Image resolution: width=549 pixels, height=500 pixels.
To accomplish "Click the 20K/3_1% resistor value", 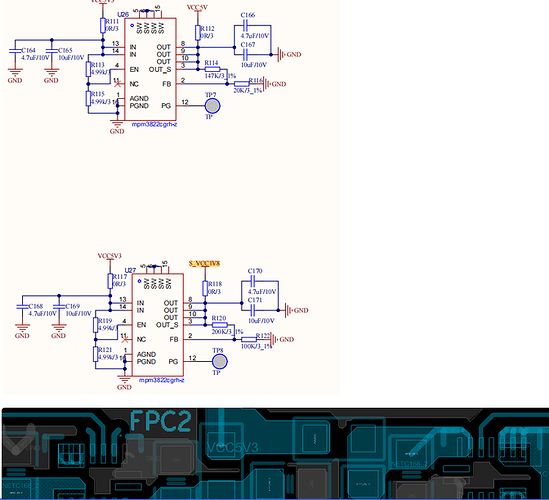I will [248, 90].
